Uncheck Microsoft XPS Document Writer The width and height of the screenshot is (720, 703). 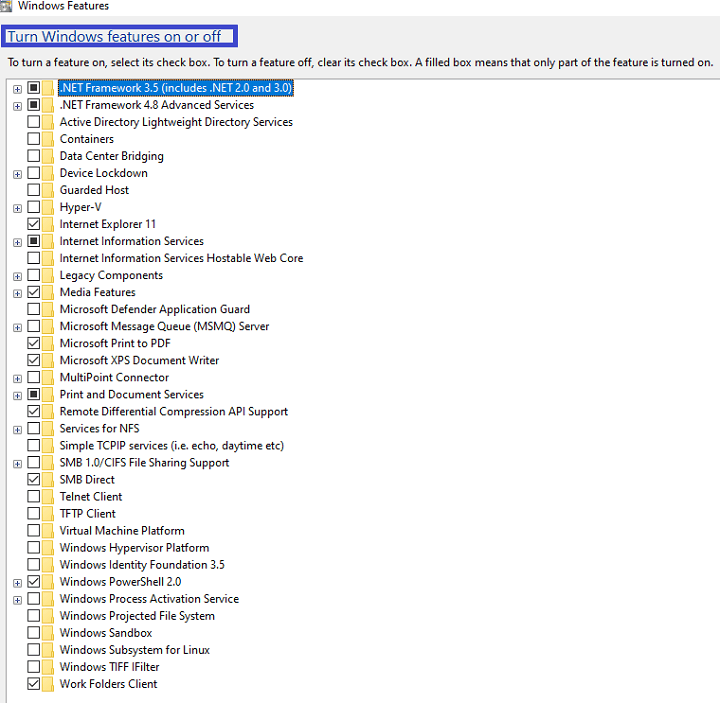[34, 360]
